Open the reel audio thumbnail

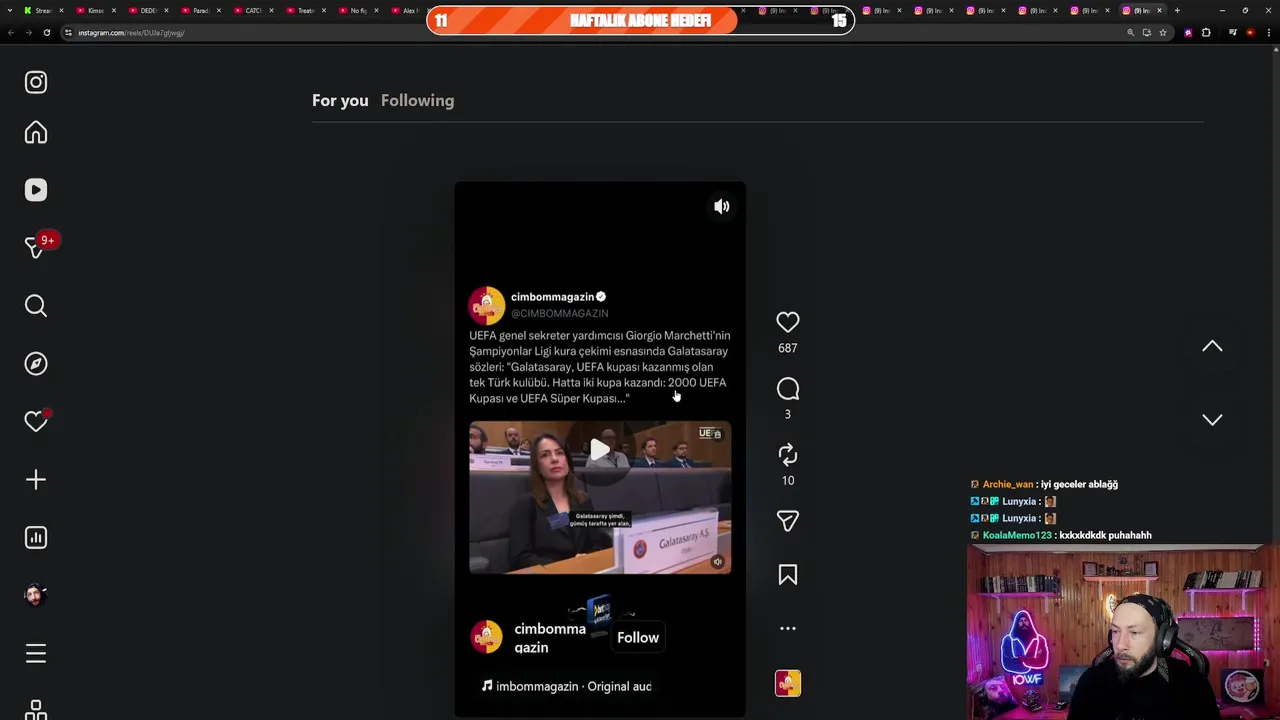788,683
